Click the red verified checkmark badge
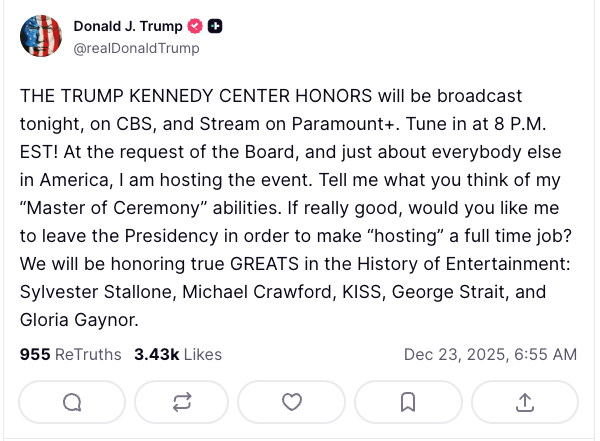 point(194,26)
